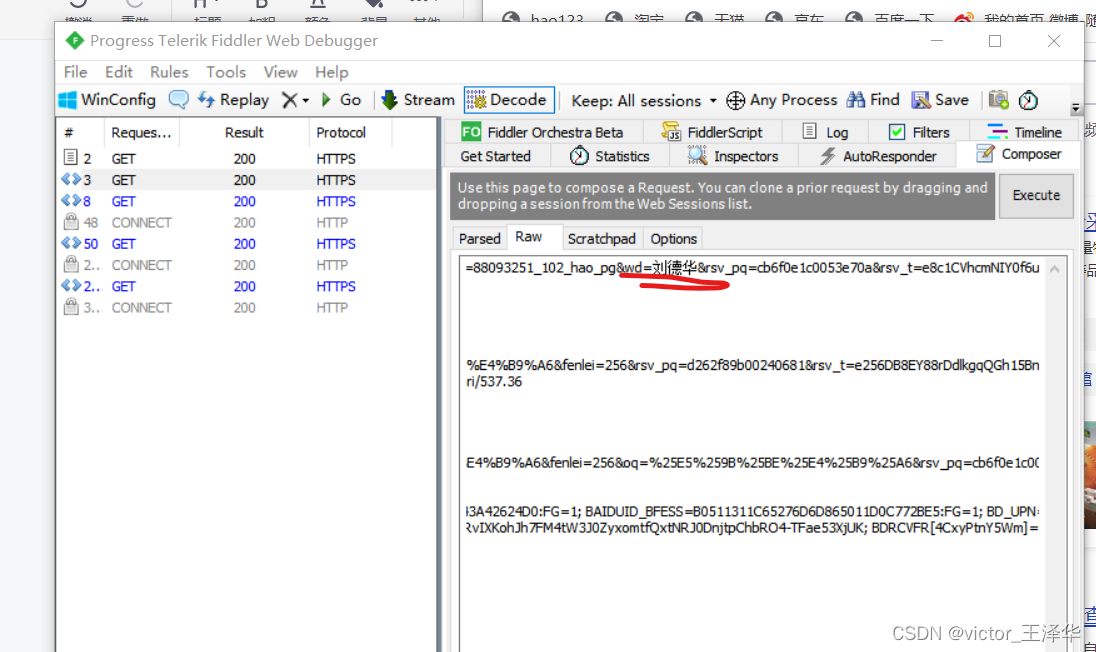Select the Composer tab
Image resolution: width=1096 pixels, height=652 pixels.
pyautogui.click(x=1018, y=154)
